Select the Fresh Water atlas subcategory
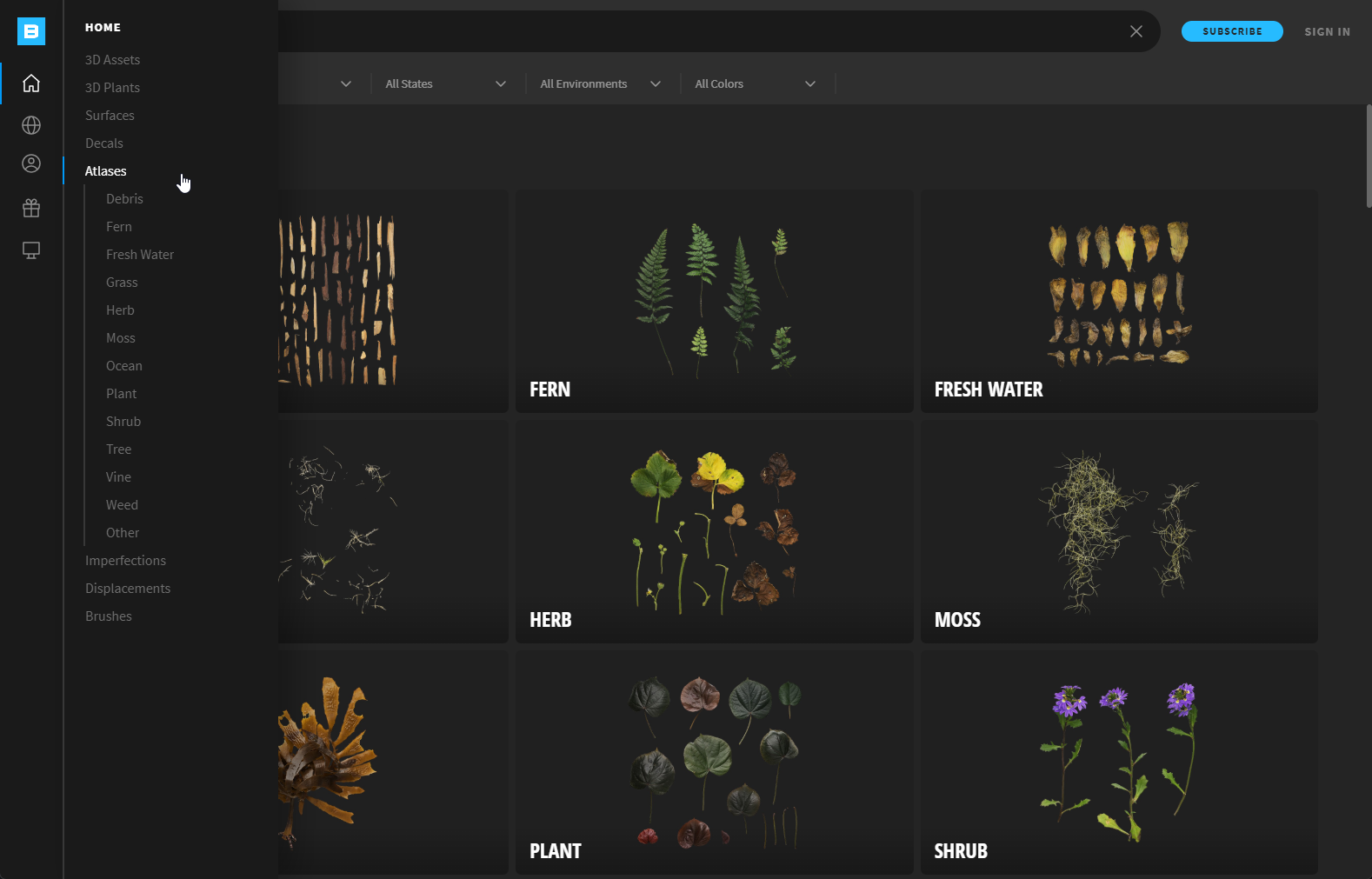This screenshot has height=879, width=1372. [x=140, y=255]
